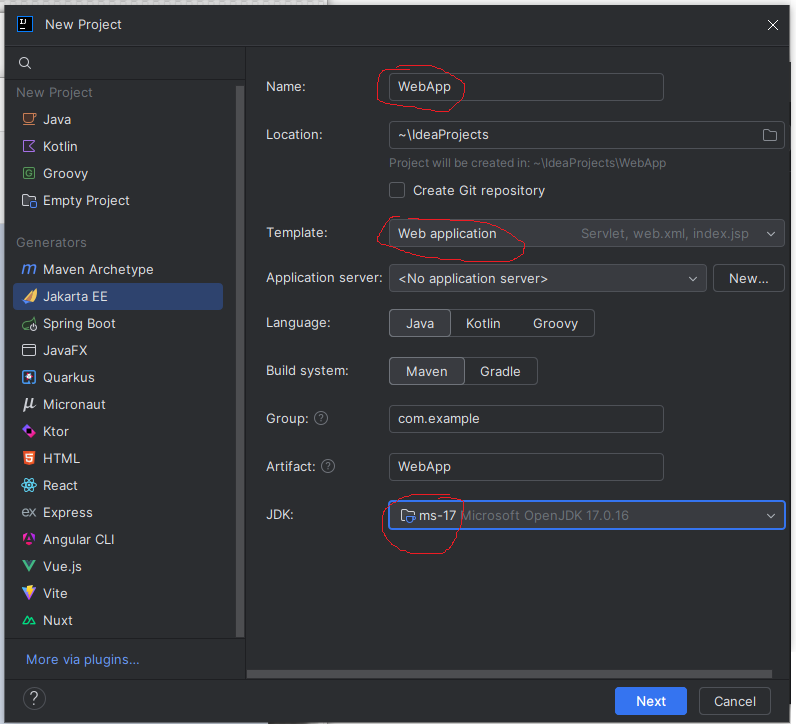Open help for the Group field

coord(321,419)
